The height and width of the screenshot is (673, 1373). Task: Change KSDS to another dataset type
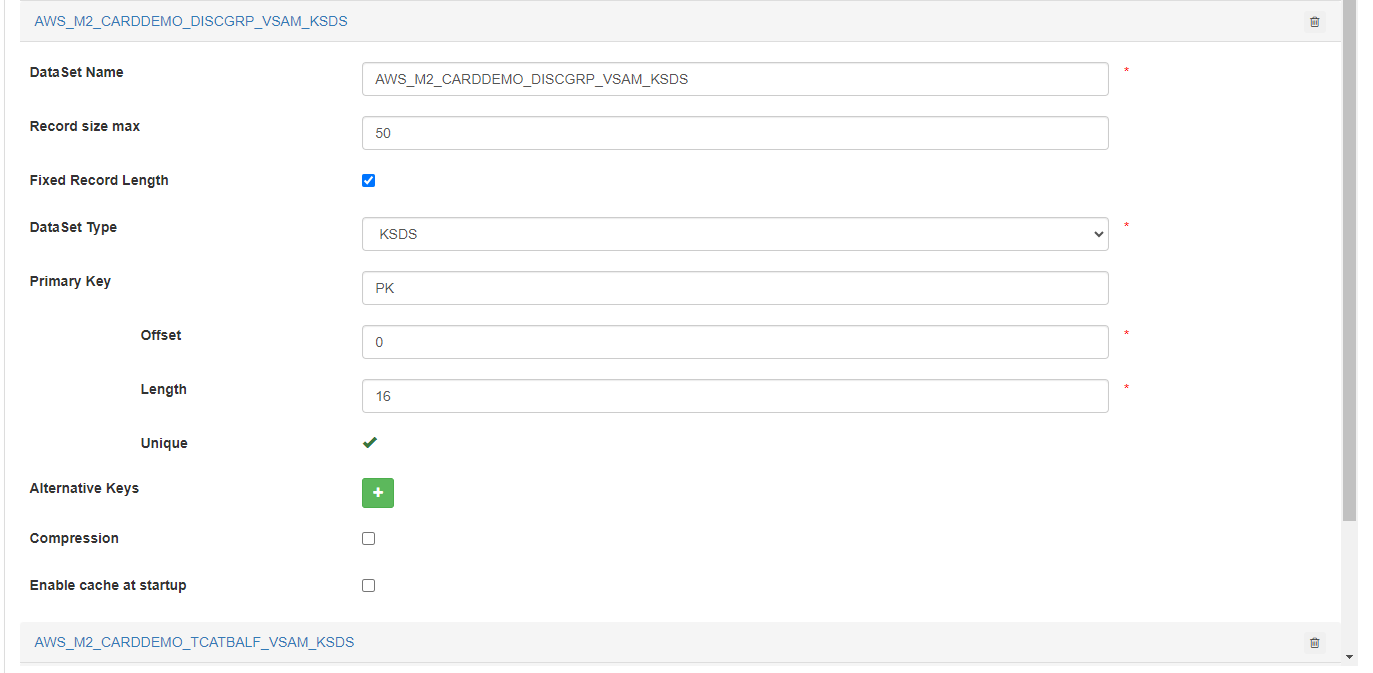click(734, 233)
